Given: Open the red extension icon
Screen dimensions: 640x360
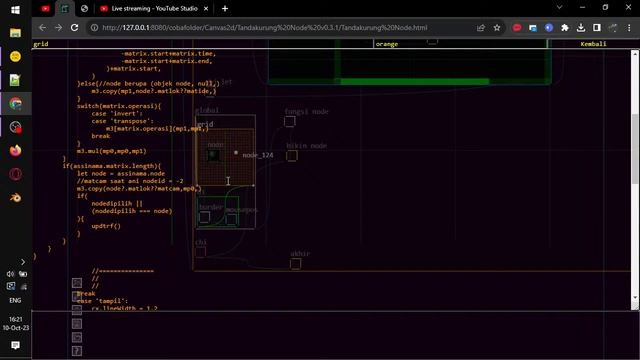Looking at the screenshot, I should click(517, 28).
